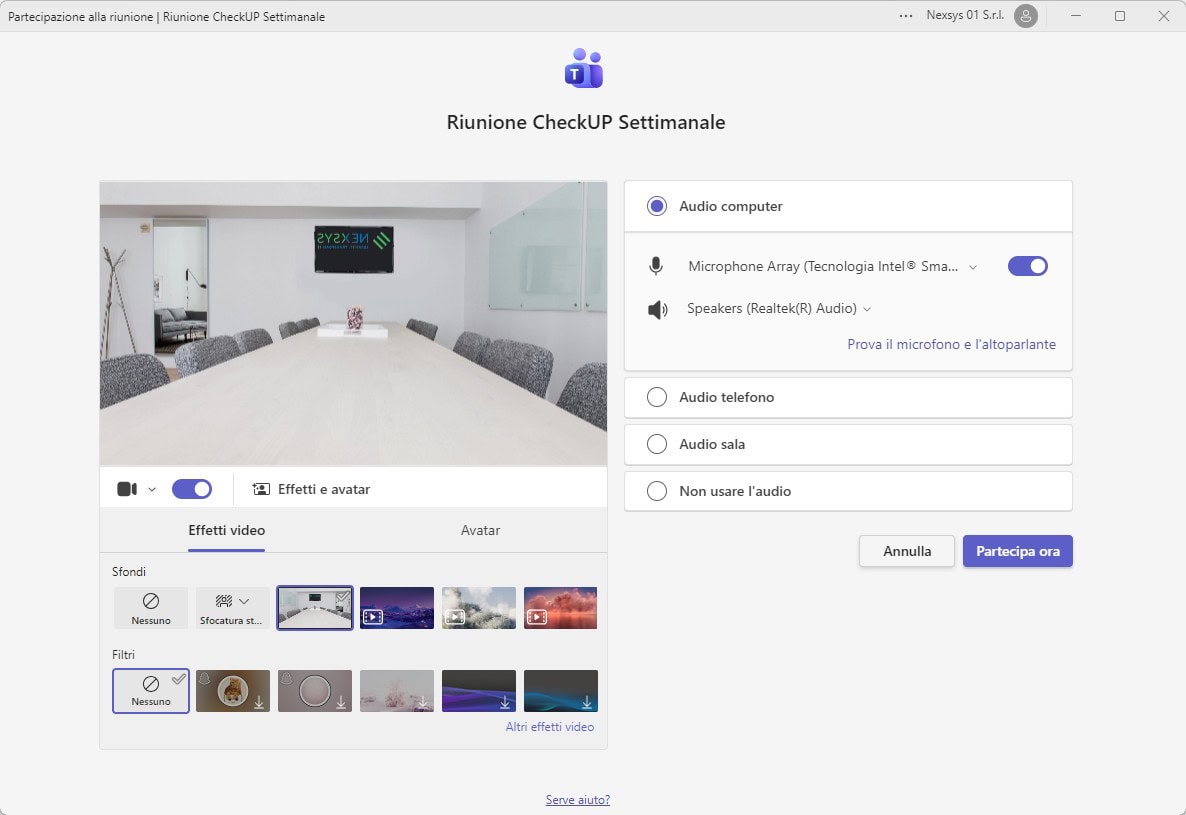Viewport: 1186px width, 815px height.
Task: Expand Sfocatura blur options chevron
Action: pos(244,601)
